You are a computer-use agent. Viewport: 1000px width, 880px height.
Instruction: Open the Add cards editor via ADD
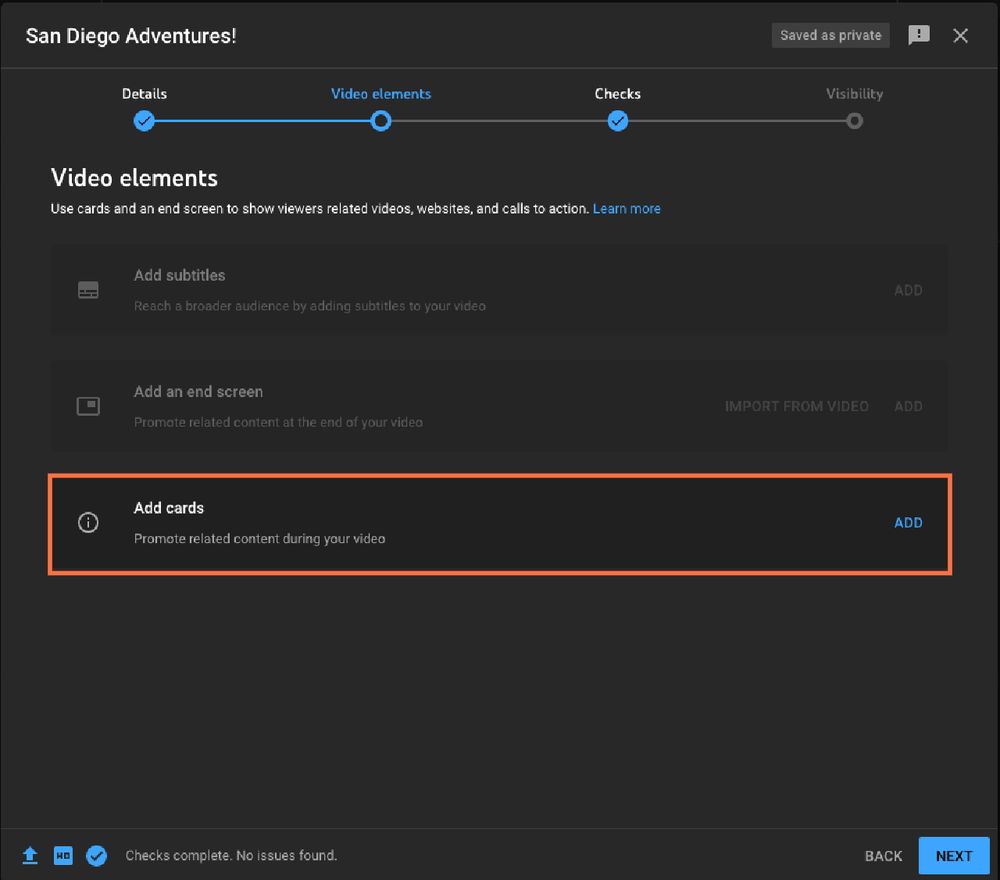point(908,522)
